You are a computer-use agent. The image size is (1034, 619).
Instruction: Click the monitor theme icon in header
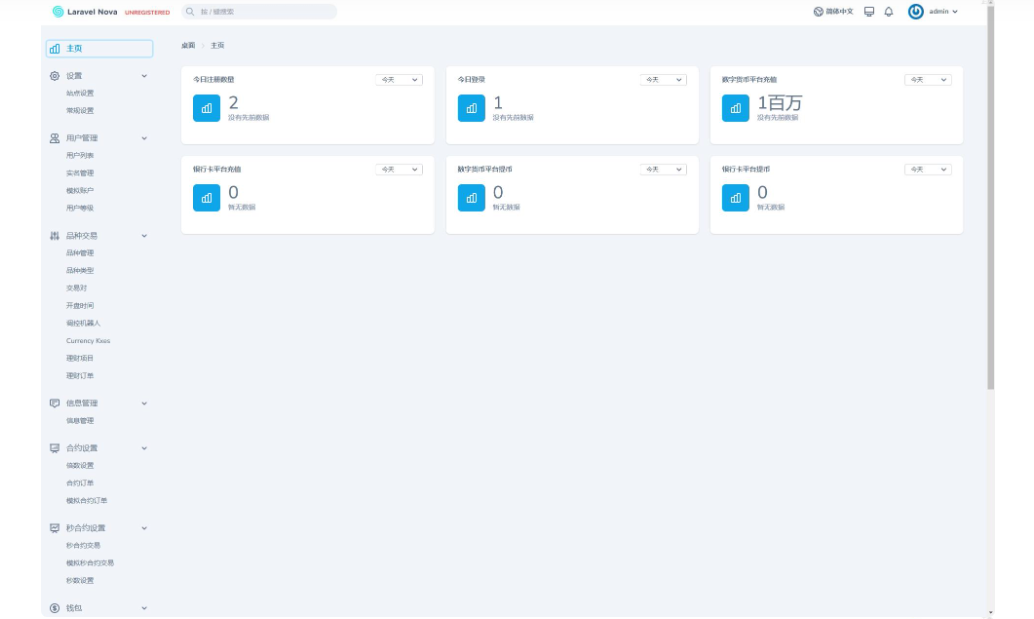tap(869, 12)
